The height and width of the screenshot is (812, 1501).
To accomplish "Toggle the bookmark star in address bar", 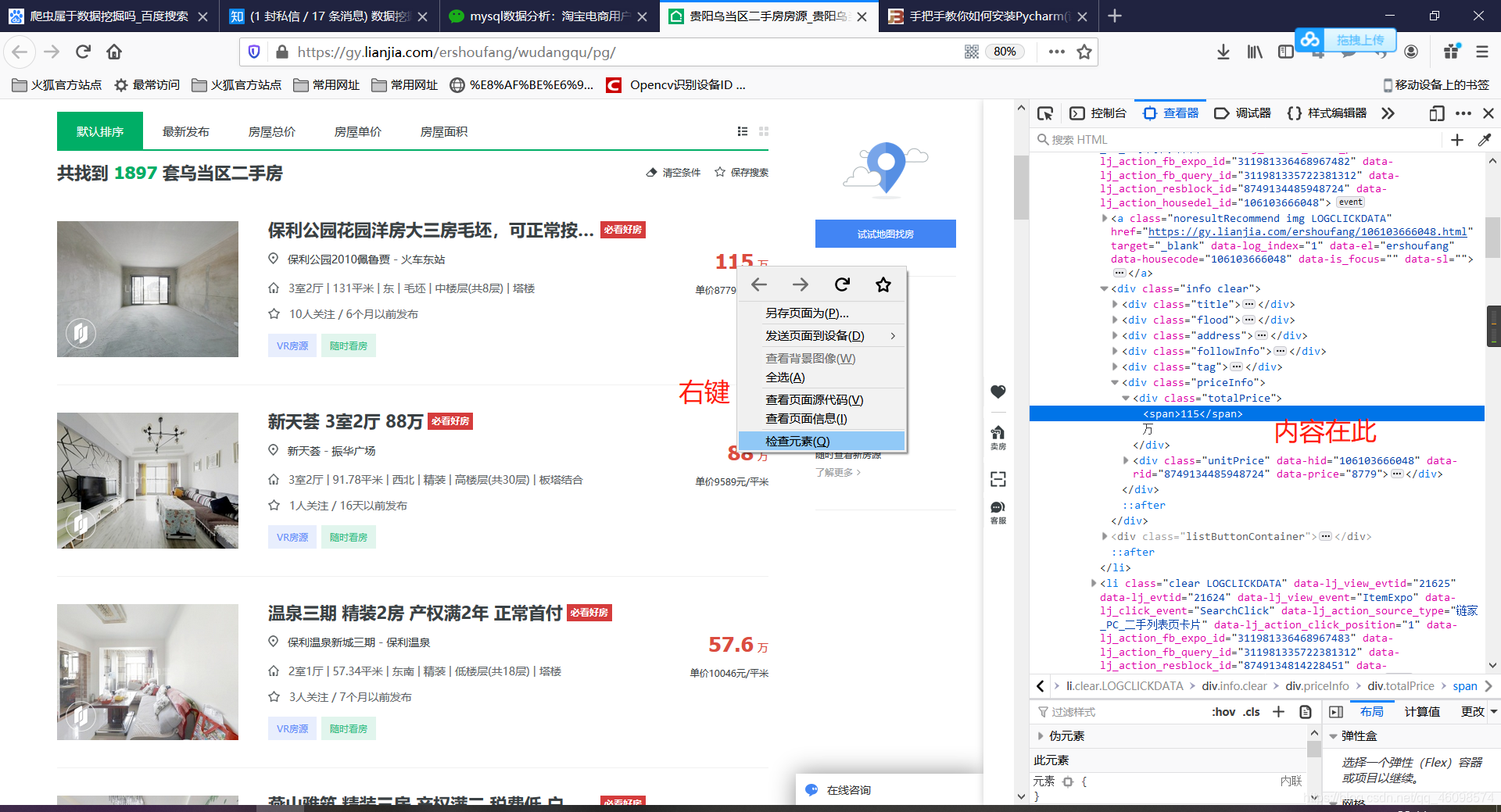I will coord(1085,52).
